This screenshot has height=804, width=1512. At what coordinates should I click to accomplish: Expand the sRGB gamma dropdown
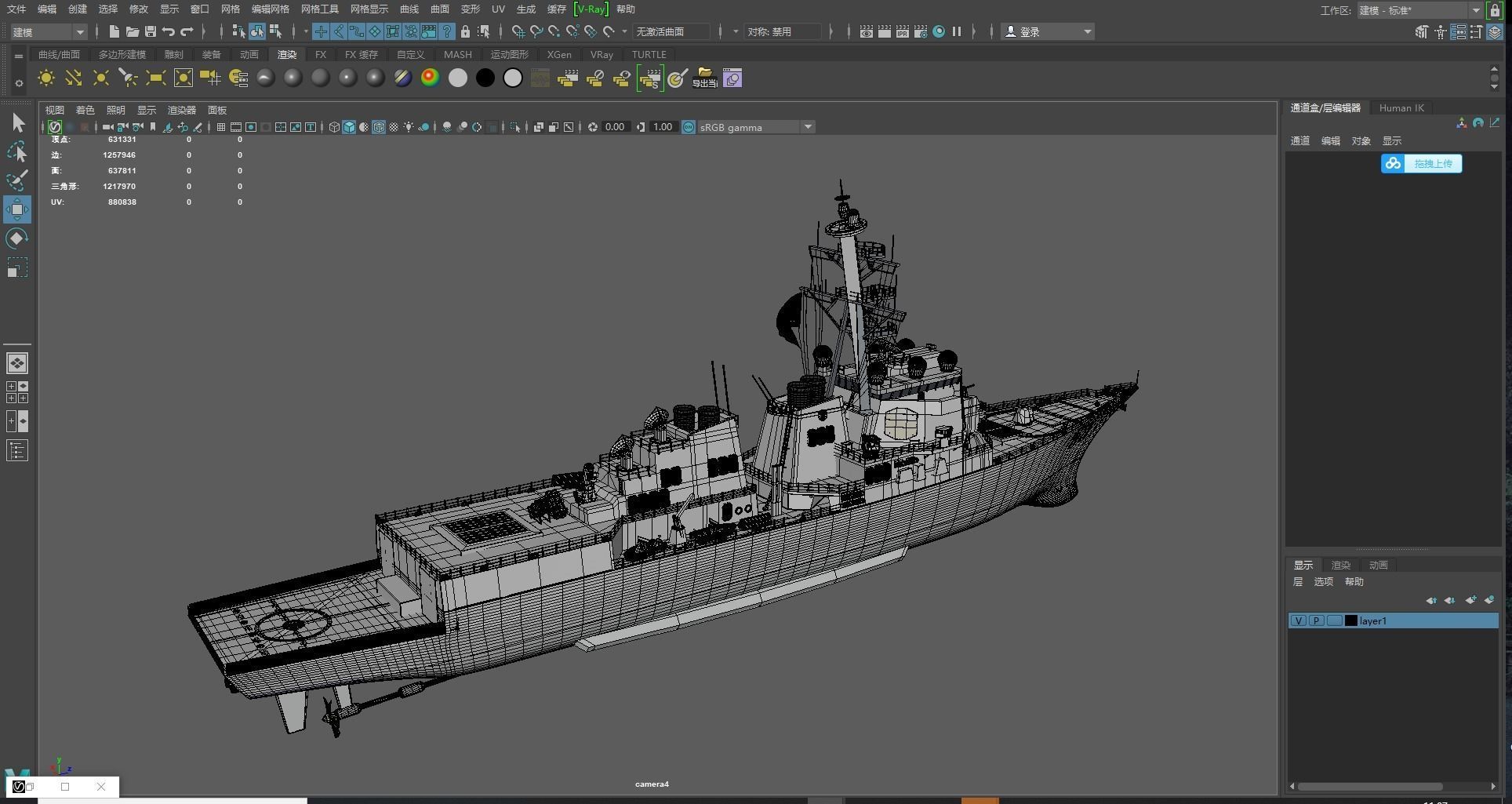(808, 127)
